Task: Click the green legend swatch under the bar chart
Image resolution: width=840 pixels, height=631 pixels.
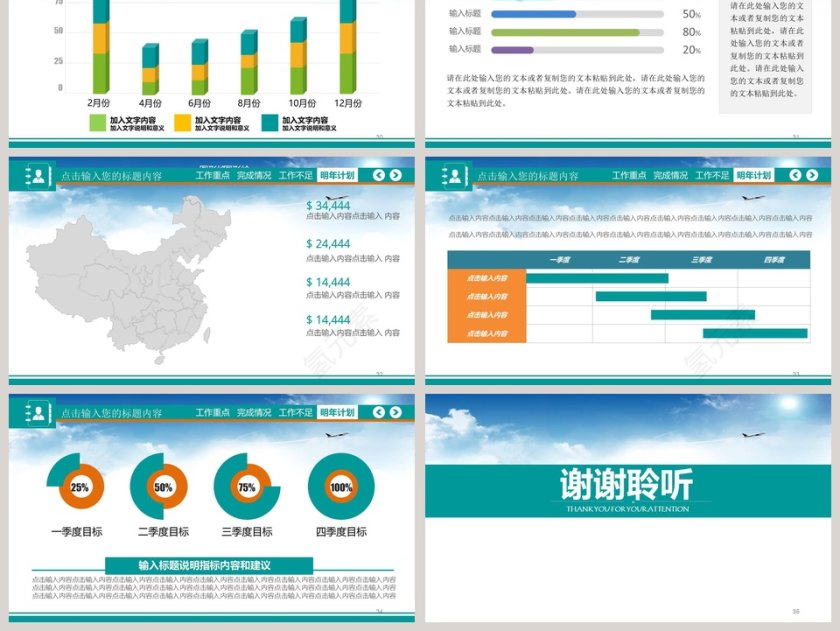Action: pos(97,123)
